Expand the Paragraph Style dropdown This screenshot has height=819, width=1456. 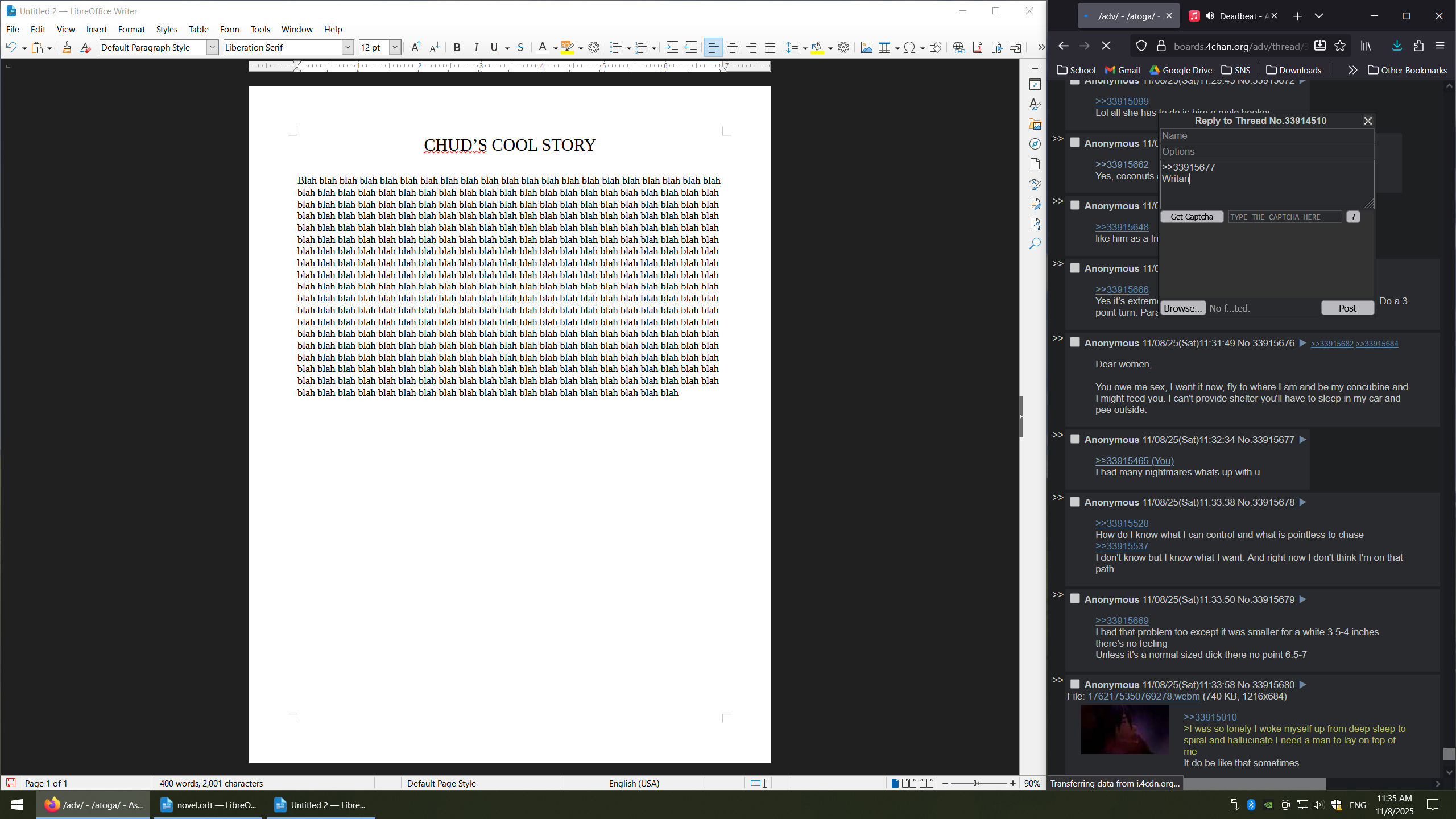coord(212,48)
